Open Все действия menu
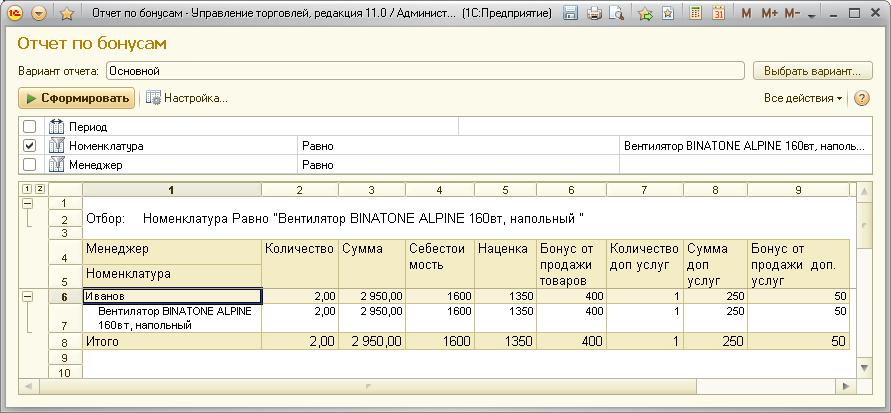This screenshot has height=413, width=891. coord(803,98)
